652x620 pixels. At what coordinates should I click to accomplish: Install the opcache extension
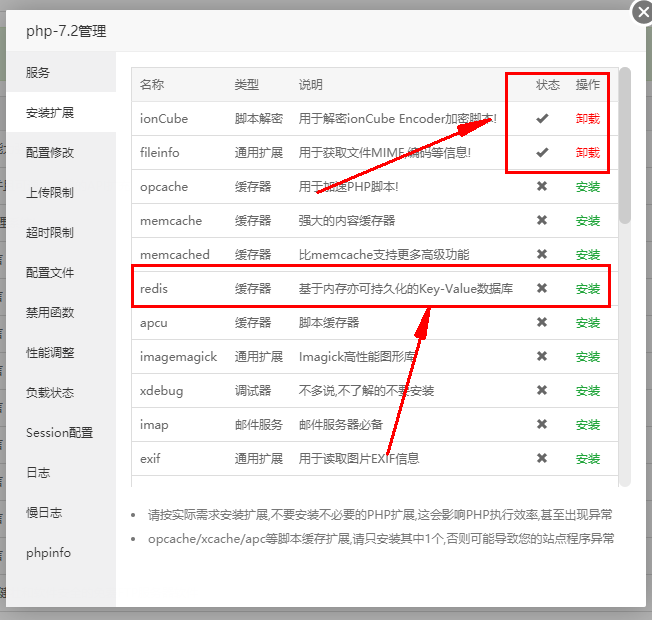(x=588, y=187)
